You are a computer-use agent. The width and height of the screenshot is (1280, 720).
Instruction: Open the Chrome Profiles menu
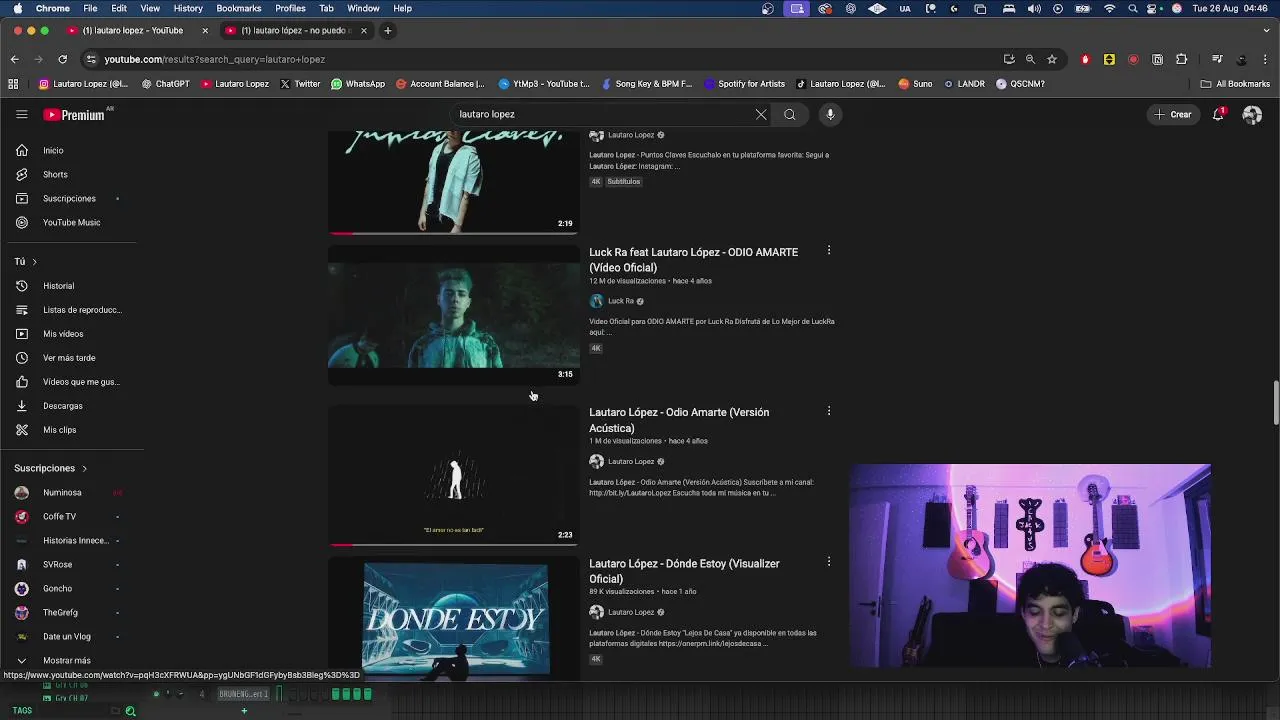coord(290,8)
